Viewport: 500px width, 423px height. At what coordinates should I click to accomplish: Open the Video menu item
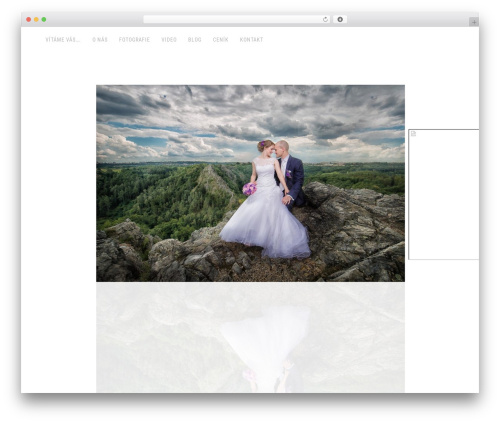169,40
